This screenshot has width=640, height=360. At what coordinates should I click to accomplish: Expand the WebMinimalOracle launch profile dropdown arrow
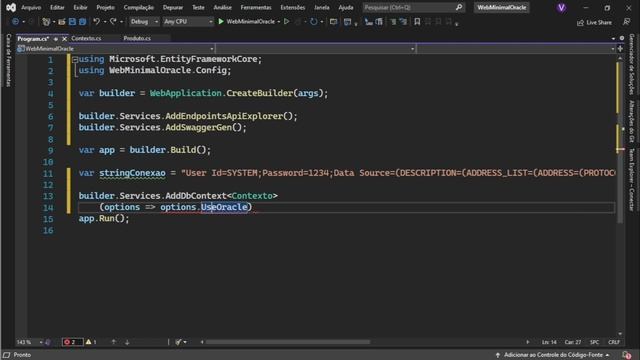(279, 22)
